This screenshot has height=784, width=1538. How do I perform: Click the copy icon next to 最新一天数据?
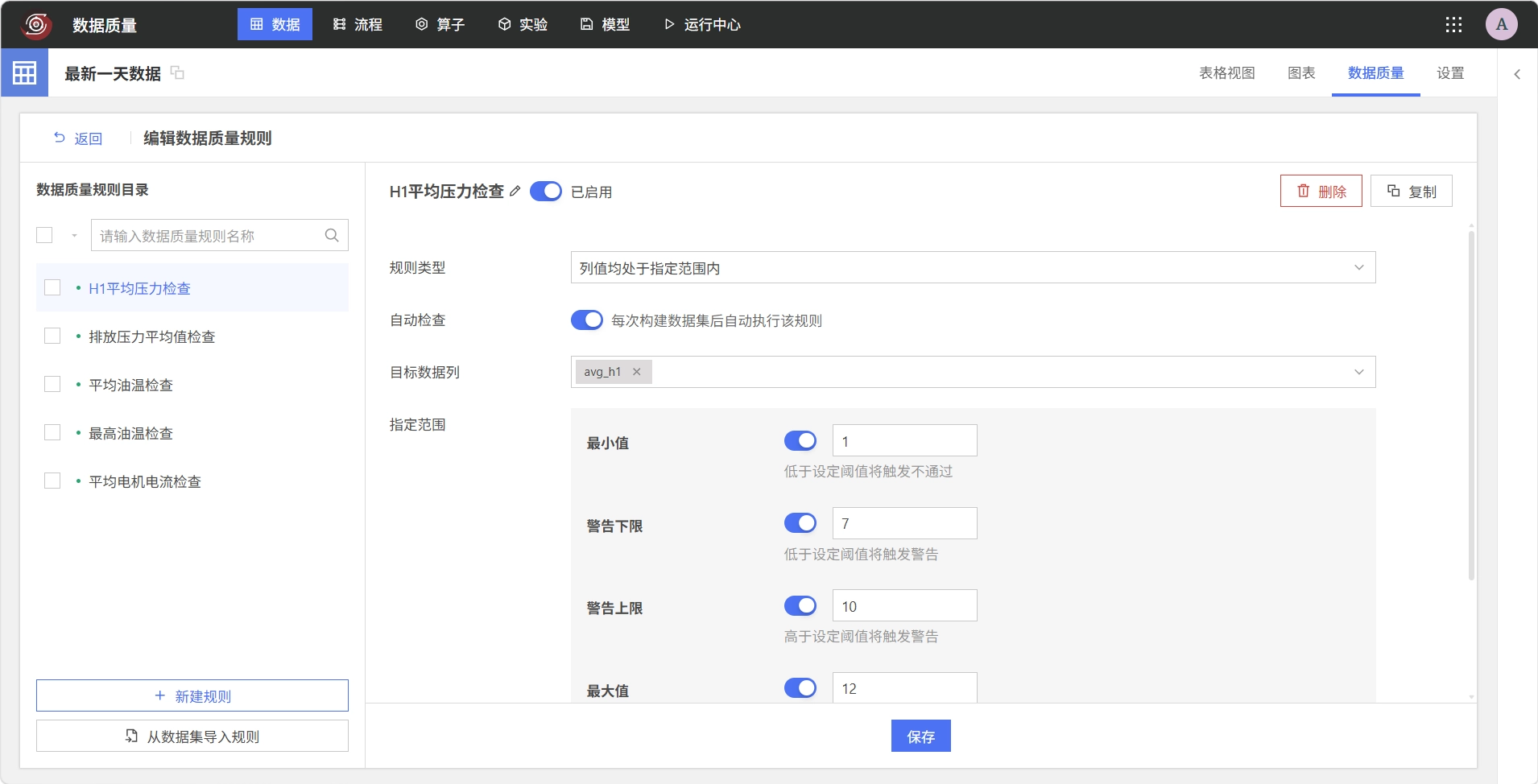(177, 73)
